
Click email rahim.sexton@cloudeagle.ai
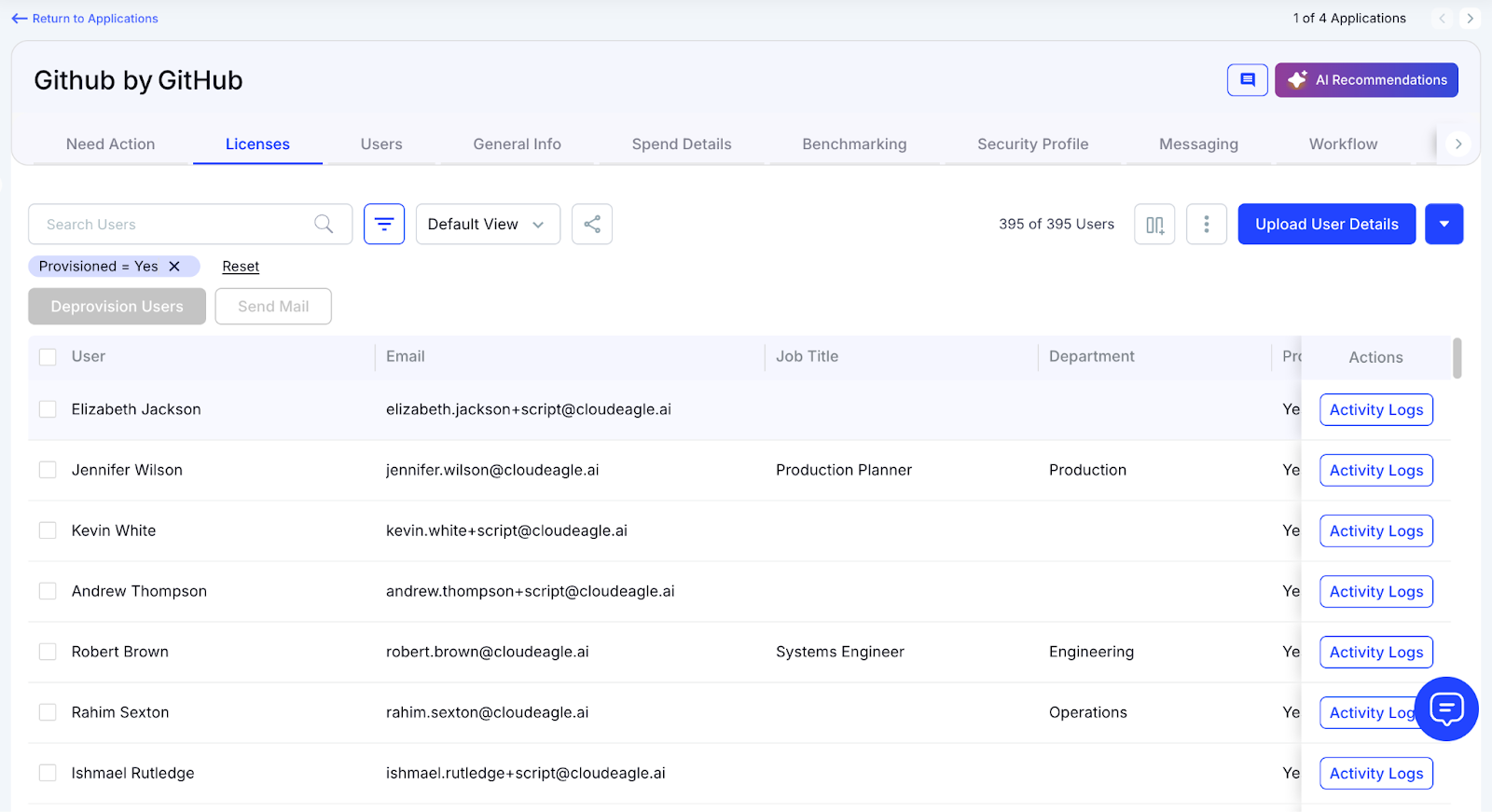click(488, 712)
